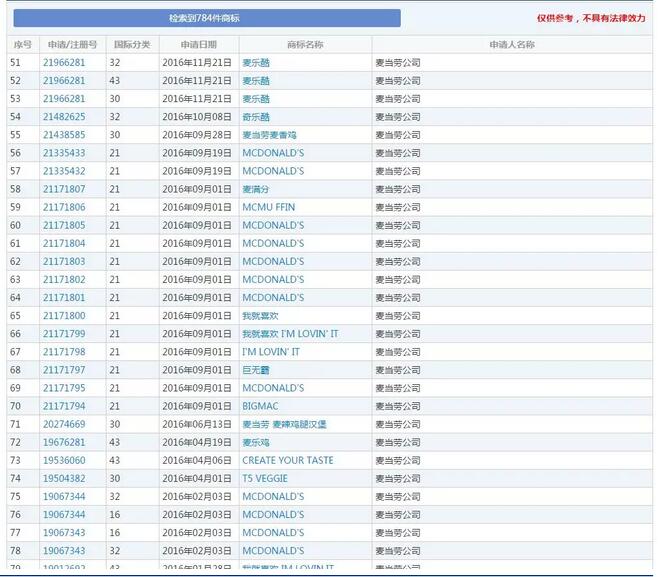Open 我就喜欢 I'M LOVIN' IT in row 66

click(x=290, y=334)
